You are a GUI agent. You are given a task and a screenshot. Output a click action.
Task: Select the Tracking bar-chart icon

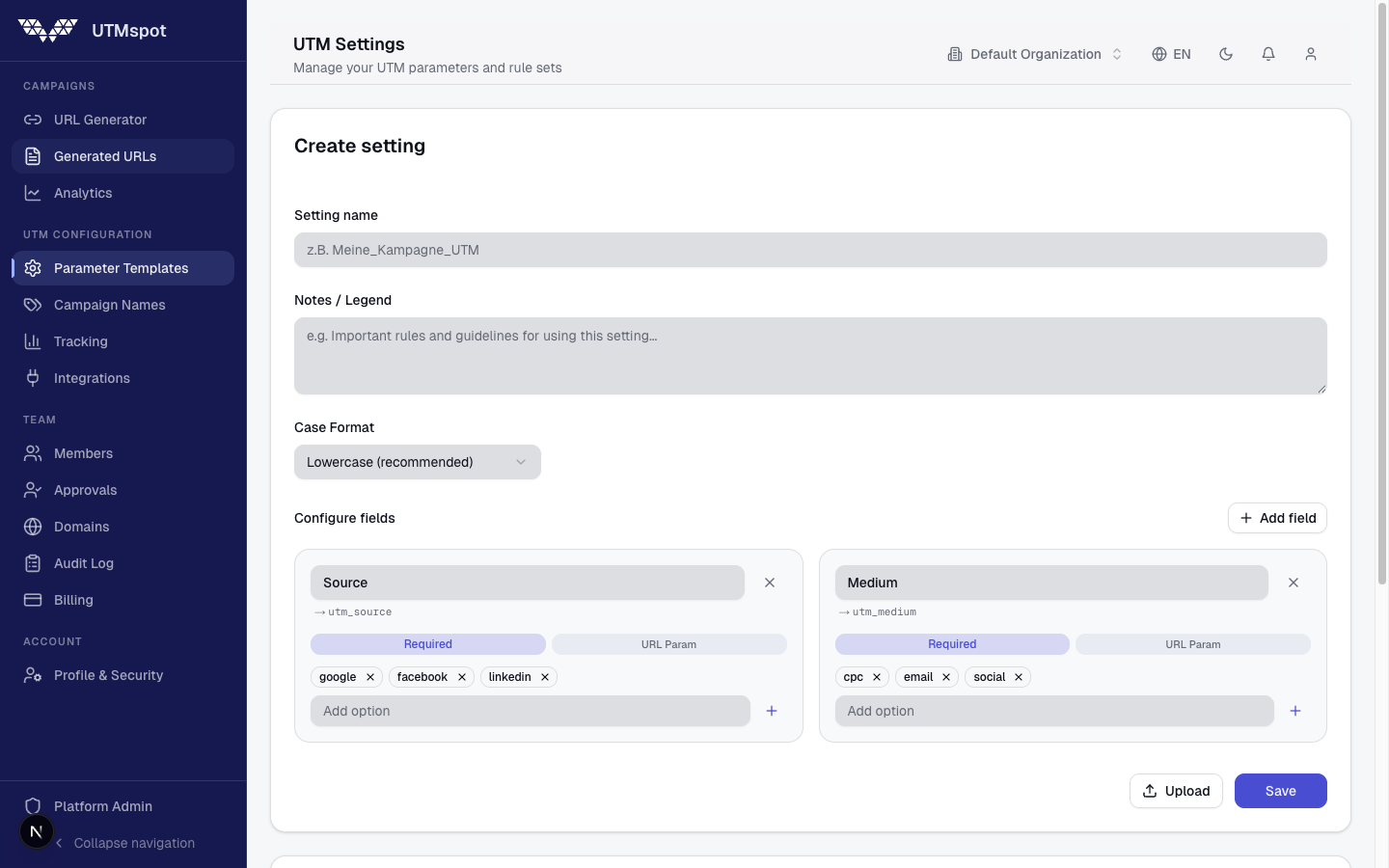pos(32,340)
